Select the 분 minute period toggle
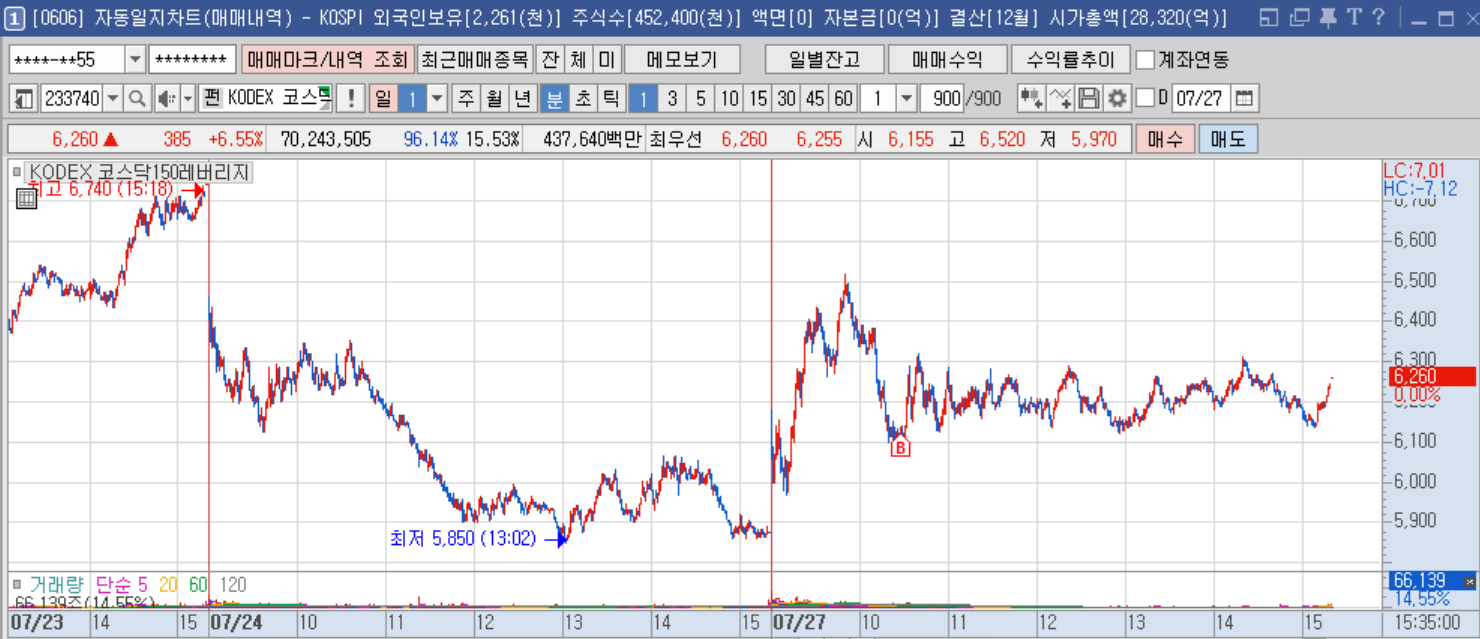1480x639 pixels. tap(554, 99)
